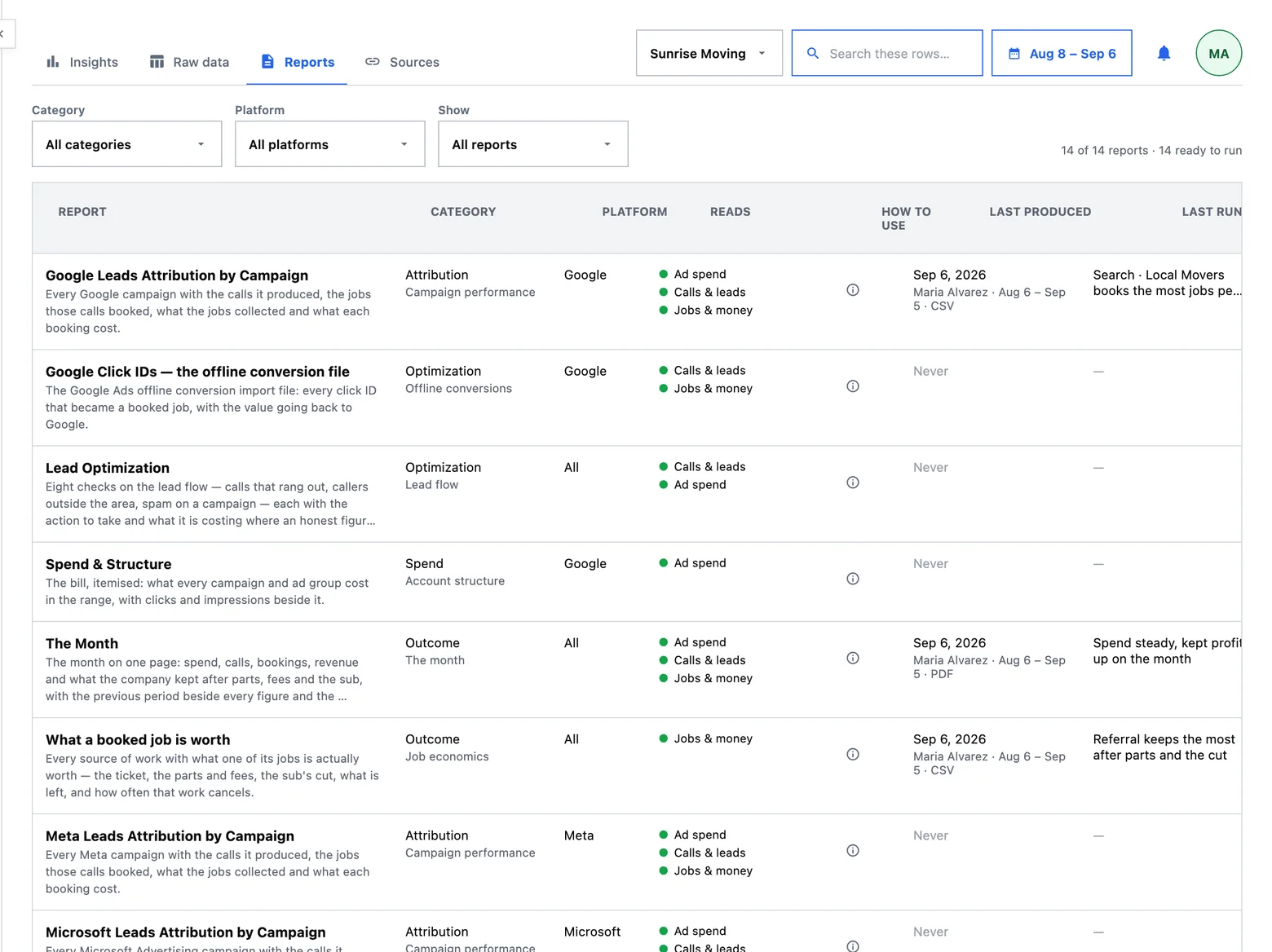The width and height of the screenshot is (1272, 952).
Task: Focus the Search these rows field
Action: click(x=887, y=53)
